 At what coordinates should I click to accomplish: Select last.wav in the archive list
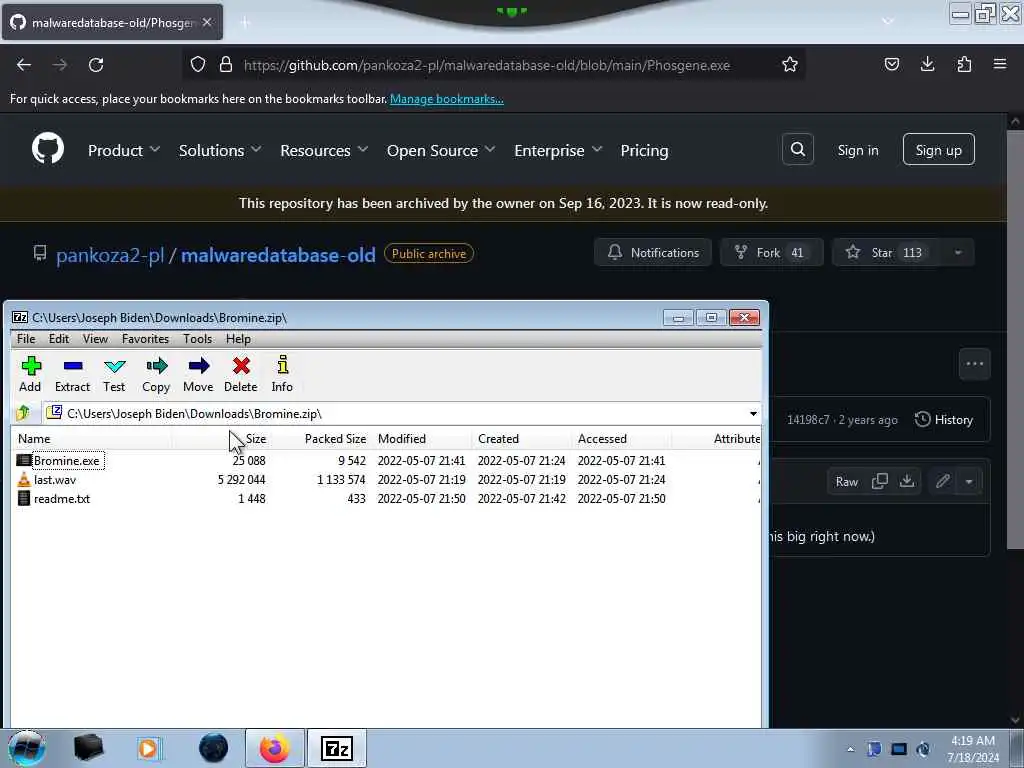54,479
